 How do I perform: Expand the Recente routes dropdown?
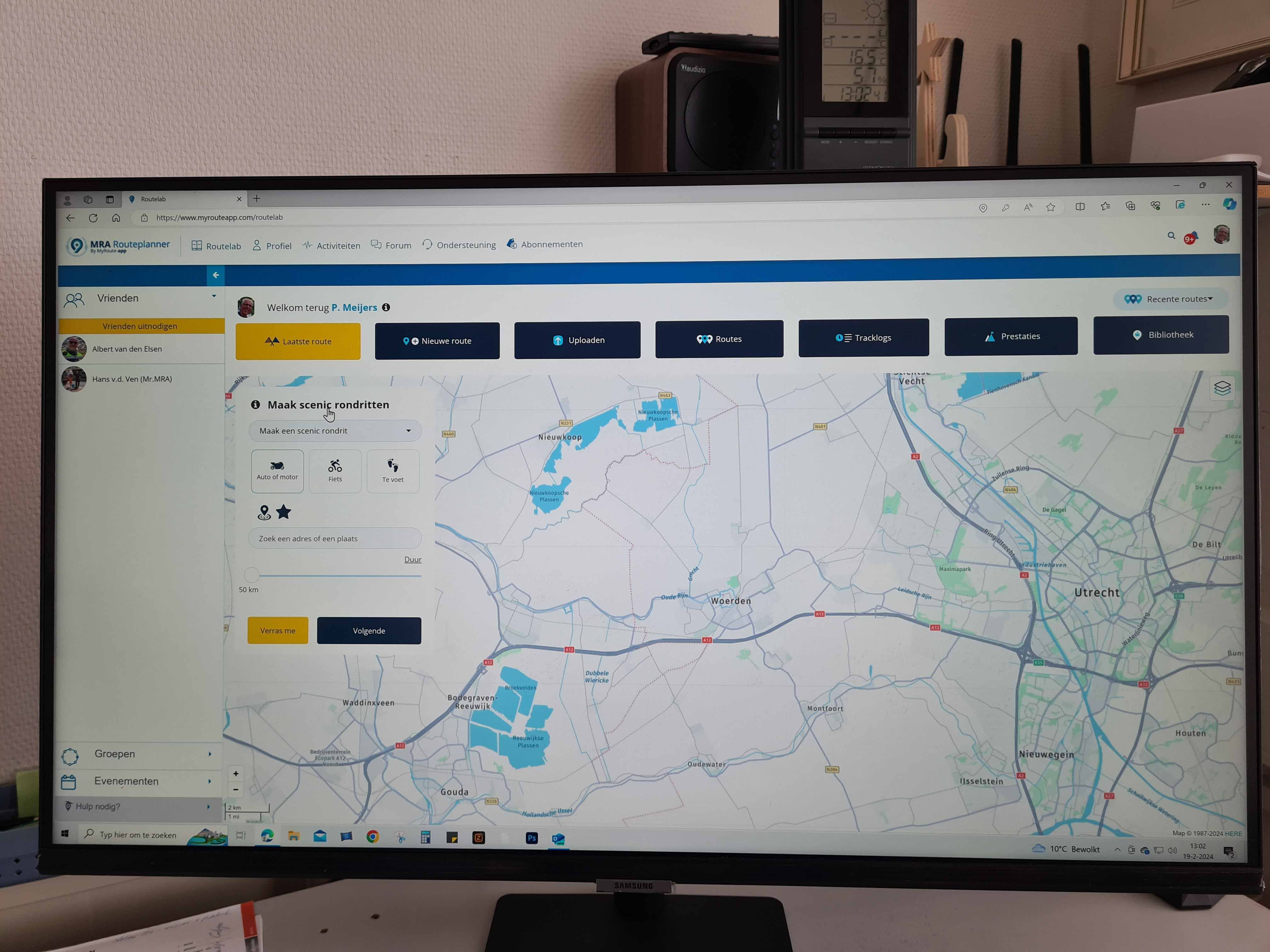1170,299
